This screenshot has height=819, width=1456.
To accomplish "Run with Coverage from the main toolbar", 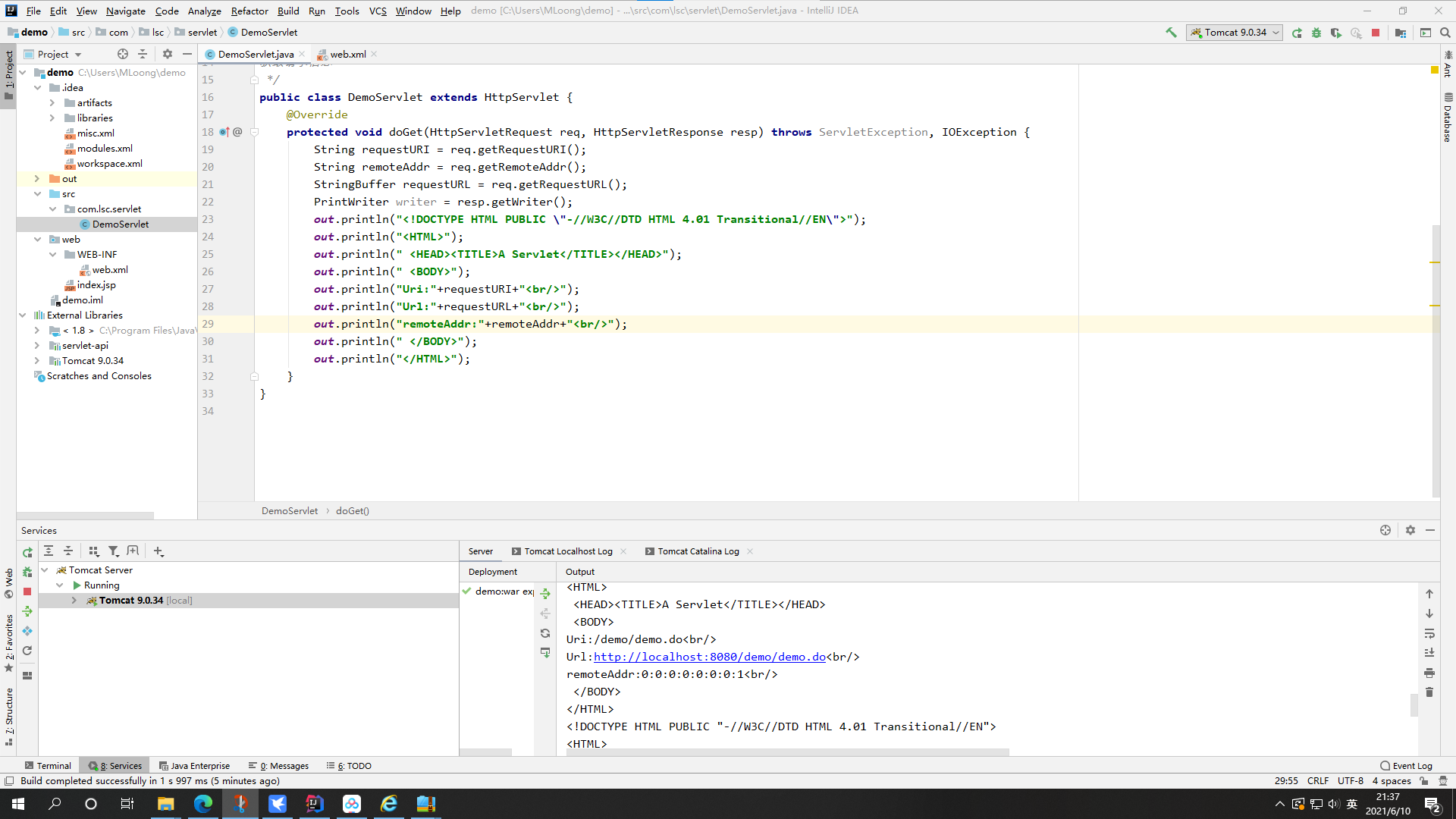I will pos(1336,33).
